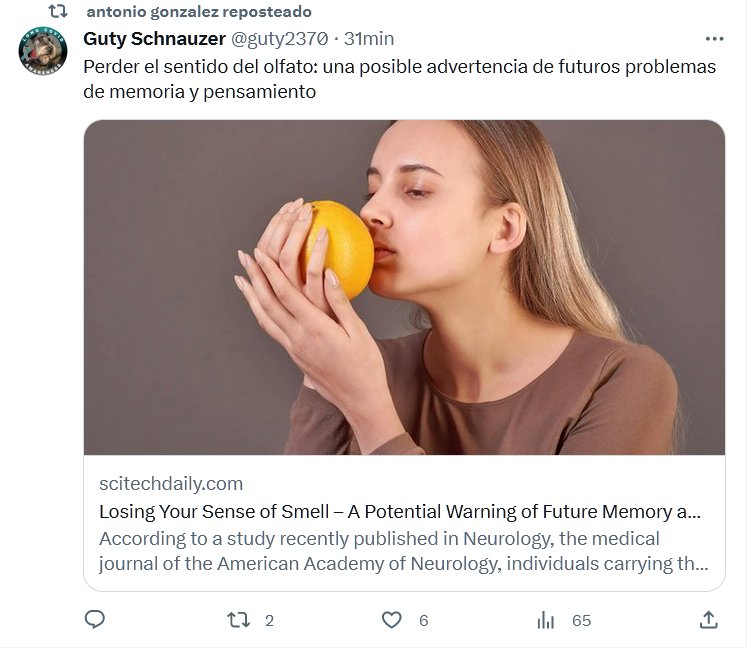The width and height of the screenshot is (748, 648).
Task: Open the three-dot more options menu
Action: click(x=714, y=39)
